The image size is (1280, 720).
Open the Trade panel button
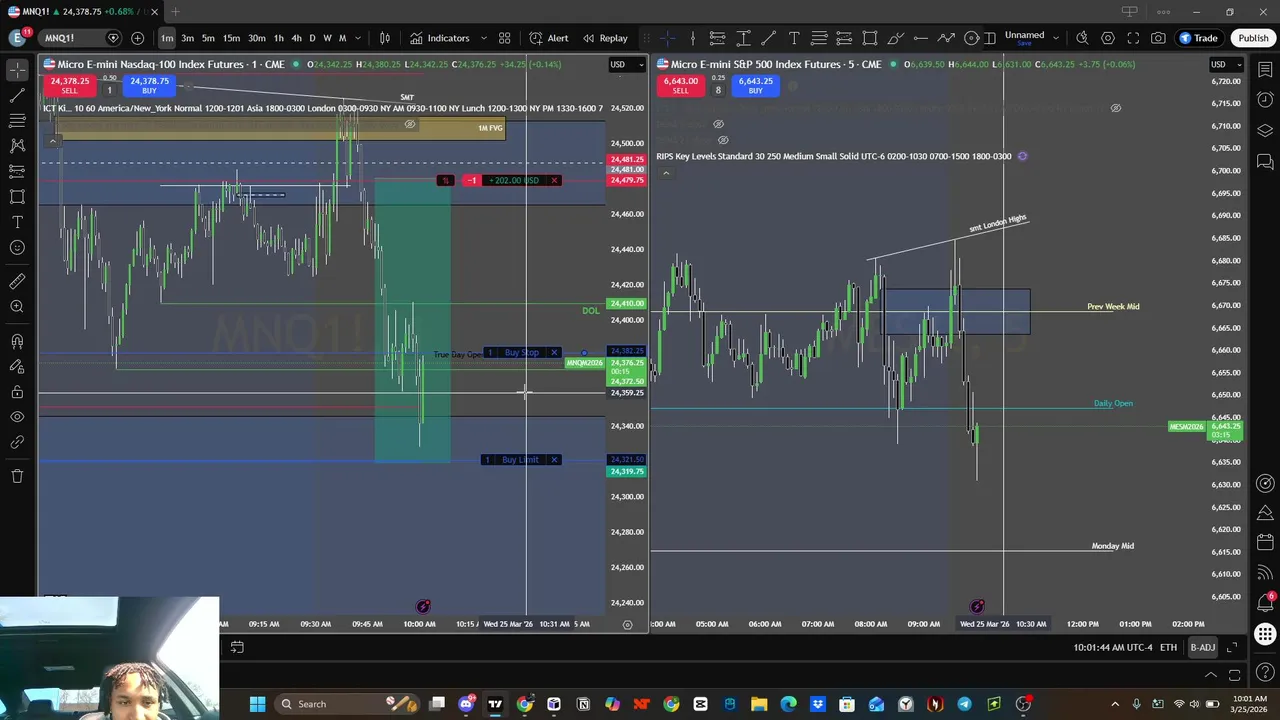coord(1197,38)
